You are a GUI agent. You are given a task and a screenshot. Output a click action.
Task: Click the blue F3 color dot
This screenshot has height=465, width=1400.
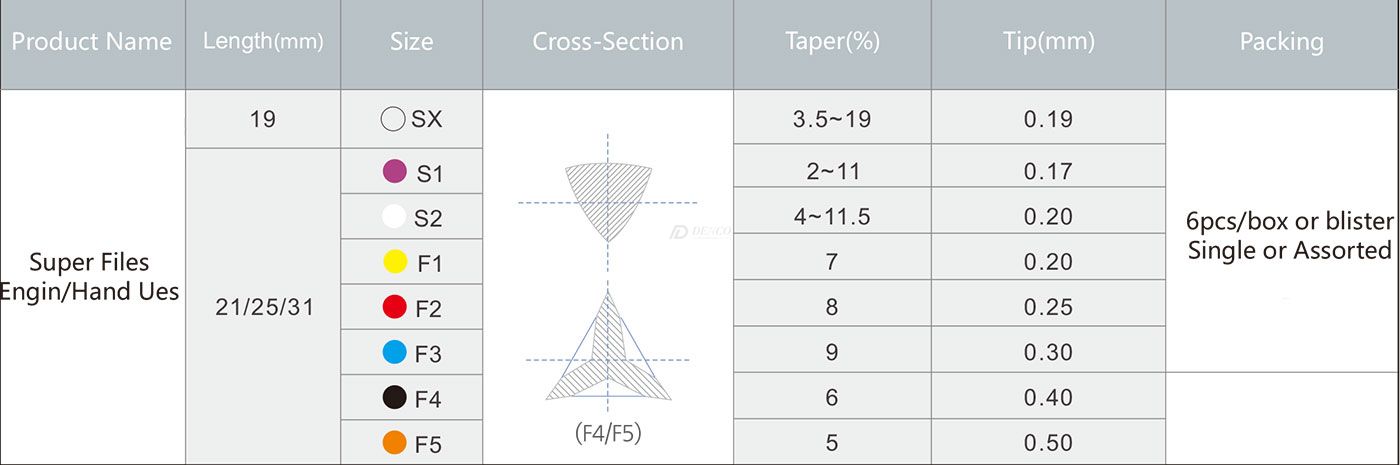(x=395, y=352)
